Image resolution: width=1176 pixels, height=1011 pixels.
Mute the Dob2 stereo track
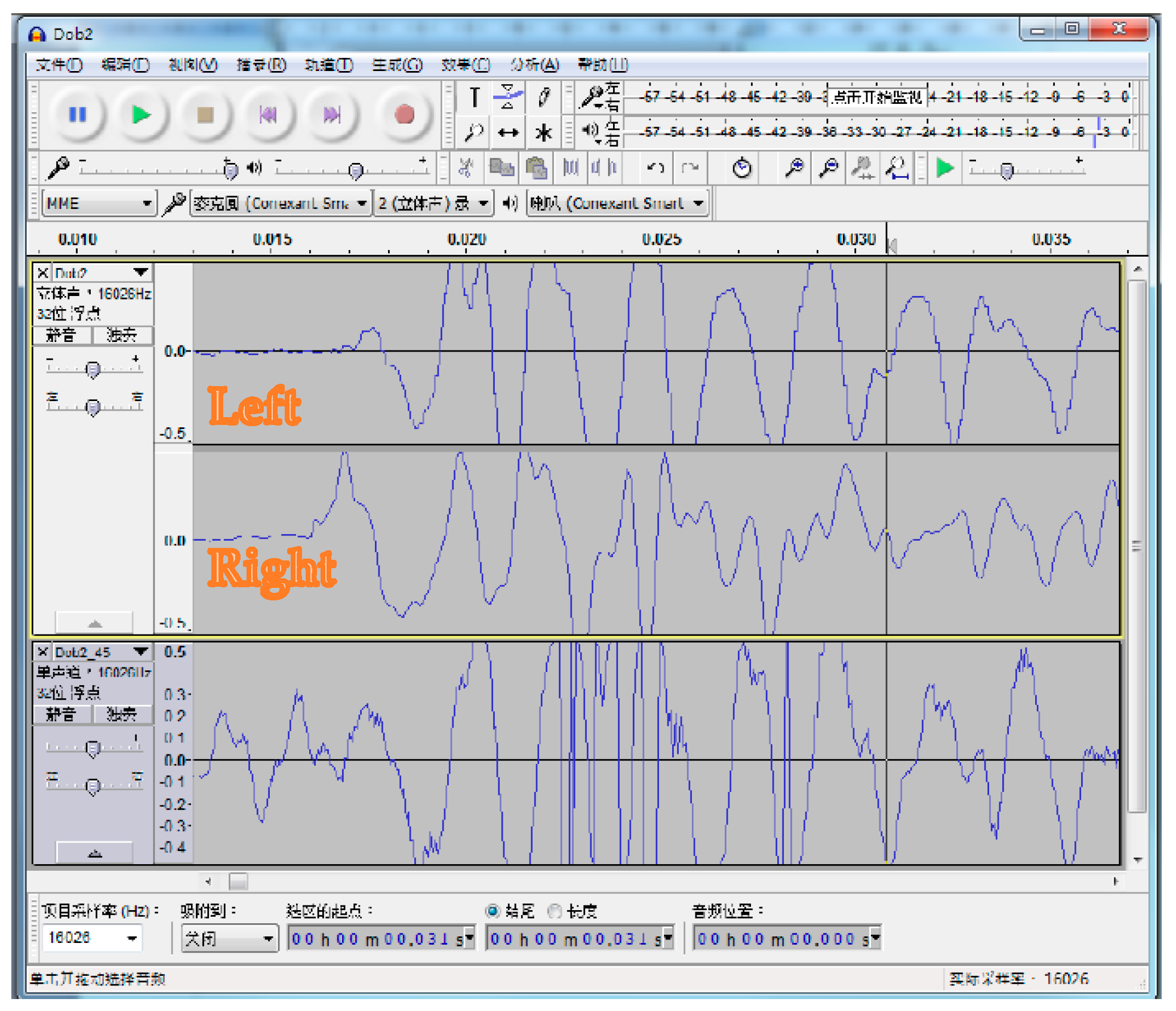coord(61,335)
